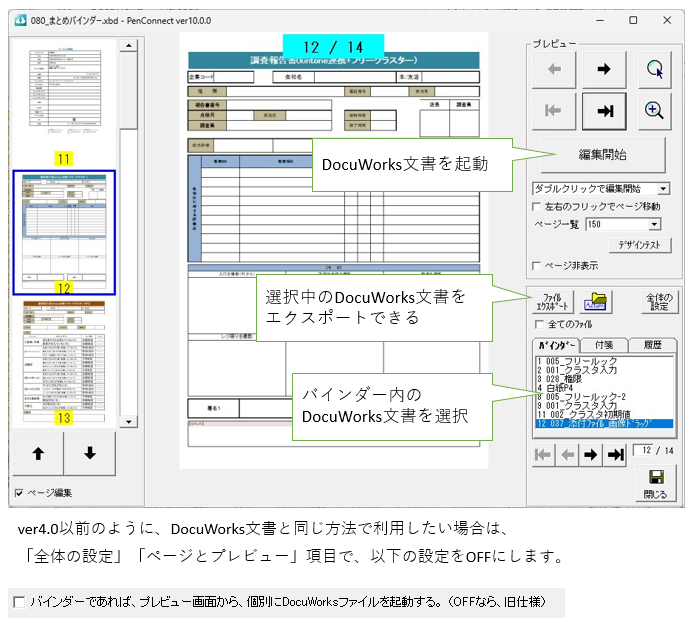Image resolution: width=690 pixels, height=628 pixels.
Task: Move page up with the up arrow button
Action: (x=38, y=454)
